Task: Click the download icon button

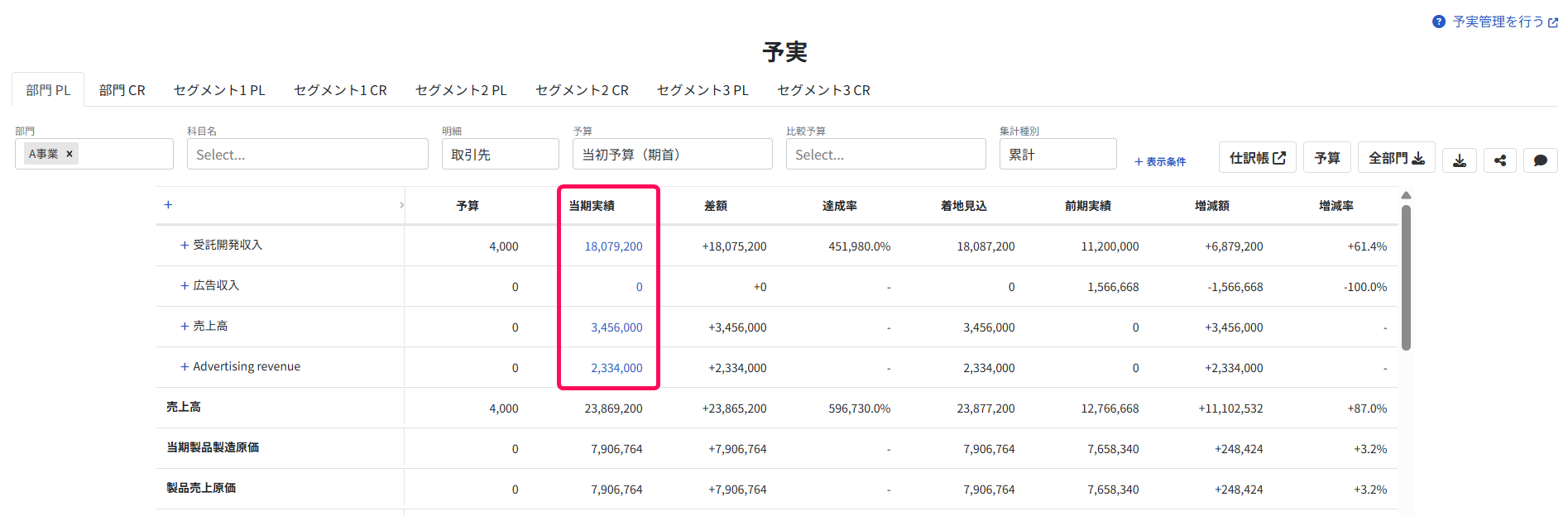Action: [x=1460, y=160]
